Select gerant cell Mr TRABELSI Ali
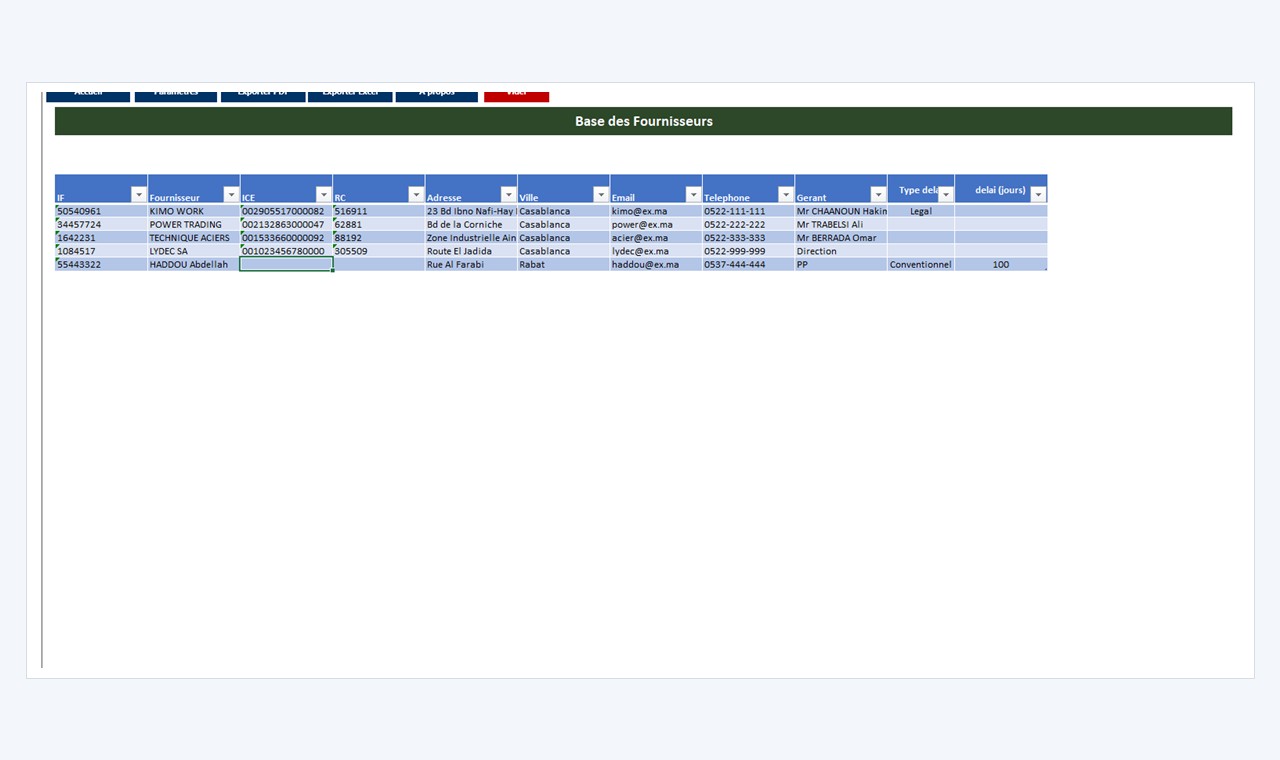Viewport: 1280px width, 760px height. point(841,224)
